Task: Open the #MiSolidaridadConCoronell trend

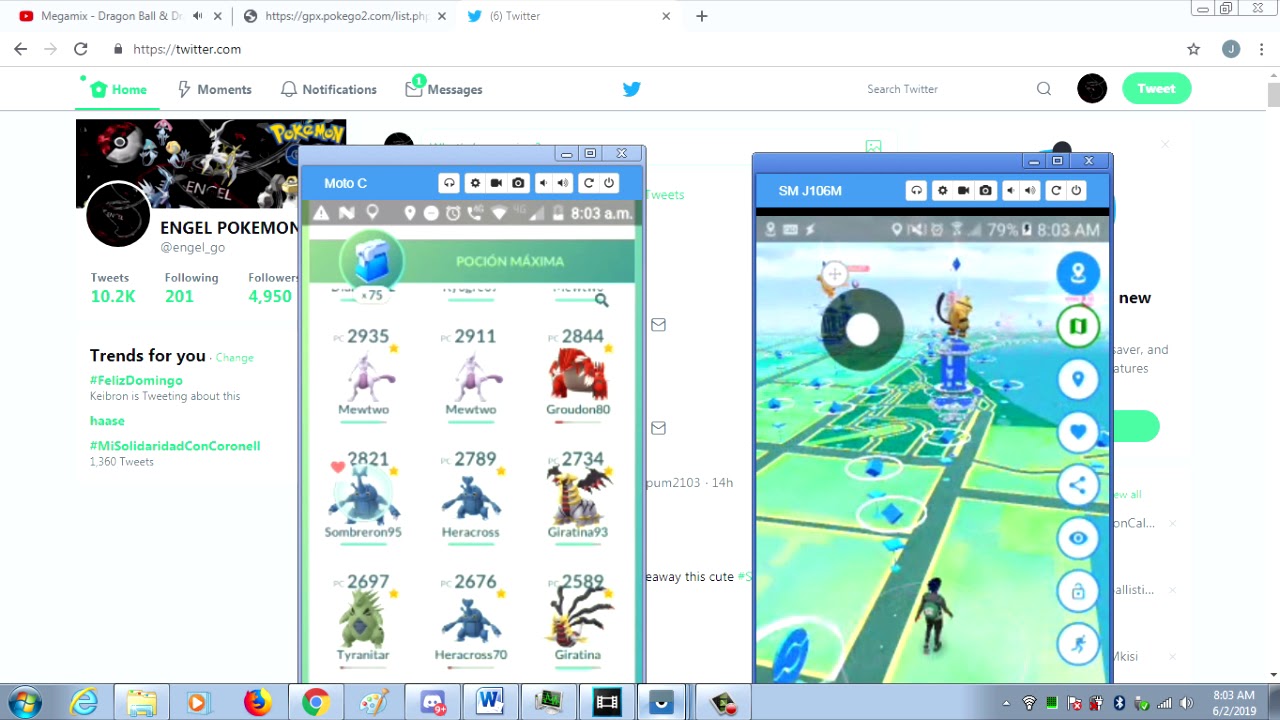Action: 175,446
